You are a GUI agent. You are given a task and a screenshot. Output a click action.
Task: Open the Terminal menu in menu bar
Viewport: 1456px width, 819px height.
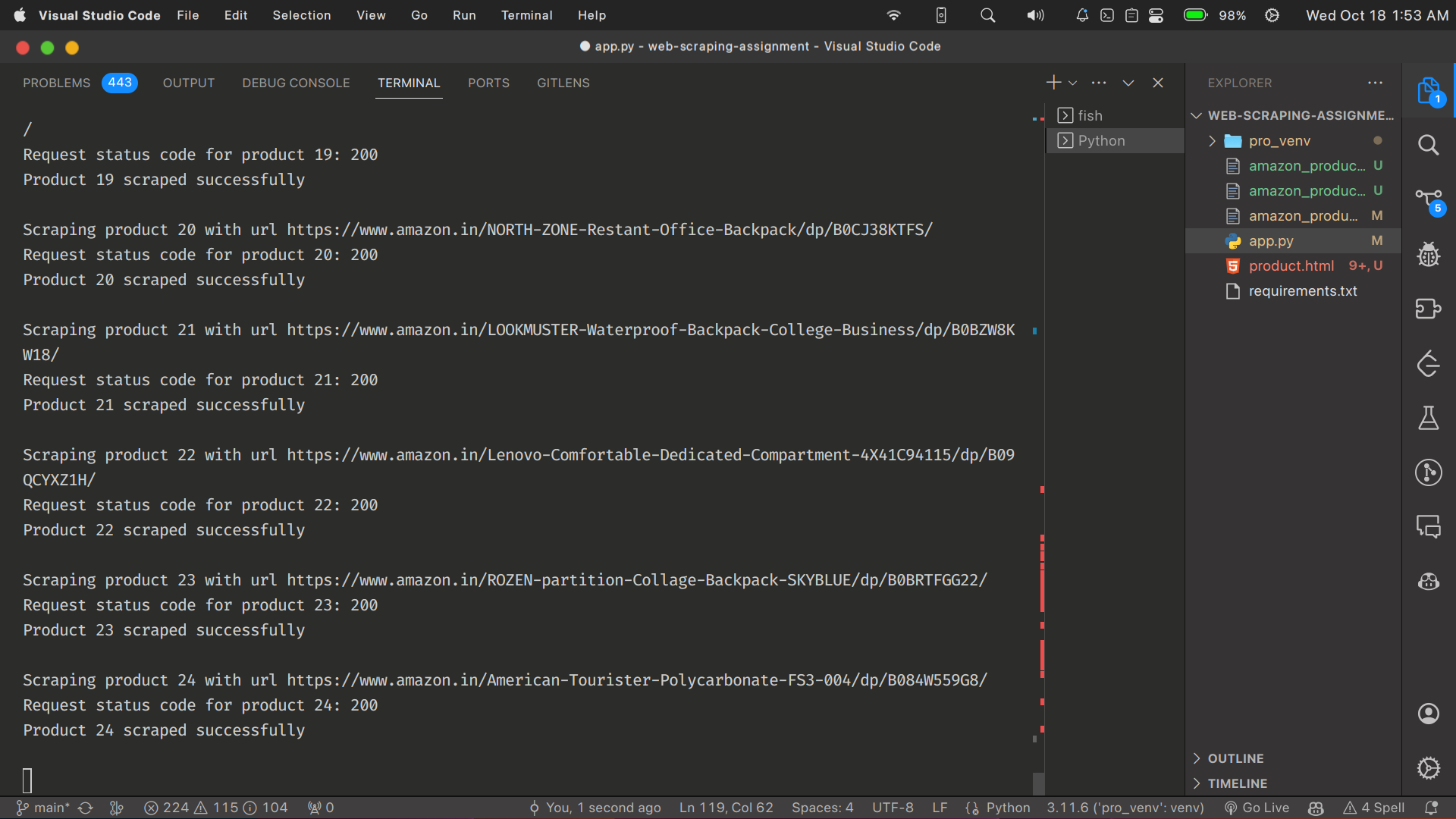point(526,15)
